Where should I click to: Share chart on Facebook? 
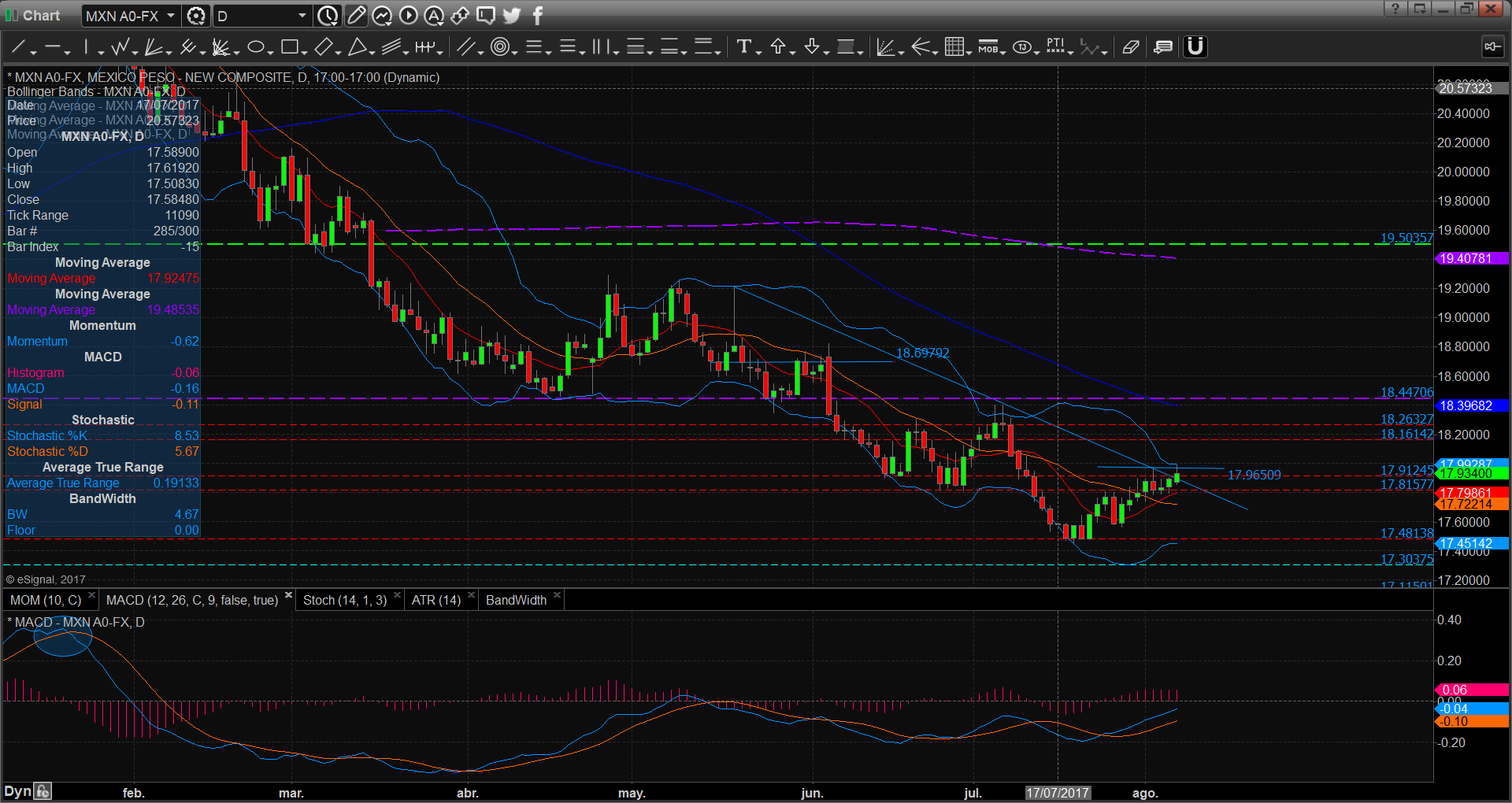538,15
